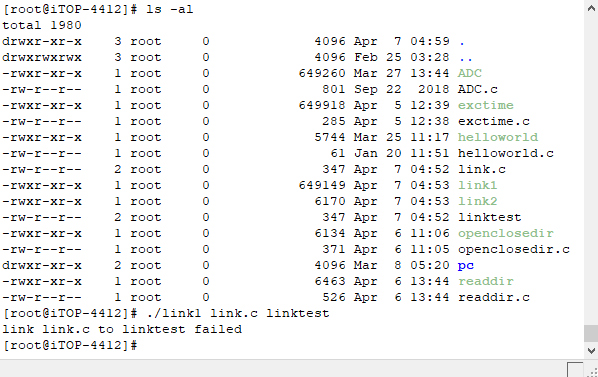The height and width of the screenshot is (377, 598).
Task: Click the 'link link.c to linktest failed' message
Action: (x=122, y=329)
